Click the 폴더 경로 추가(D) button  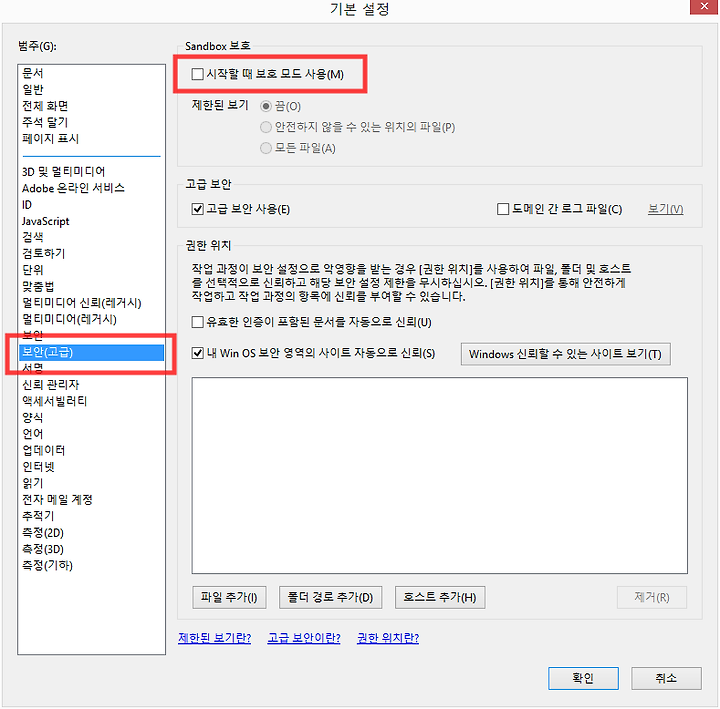pos(330,597)
